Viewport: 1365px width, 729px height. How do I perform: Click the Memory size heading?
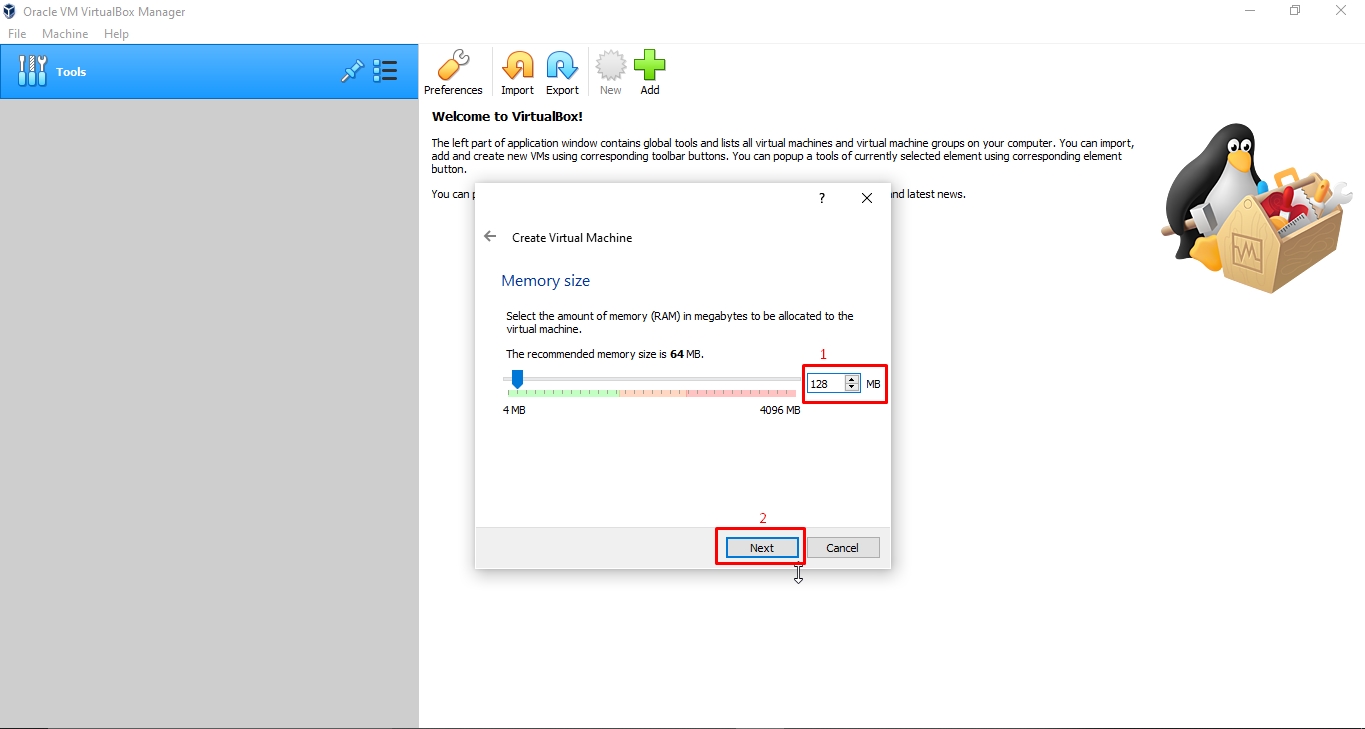tap(546, 281)
